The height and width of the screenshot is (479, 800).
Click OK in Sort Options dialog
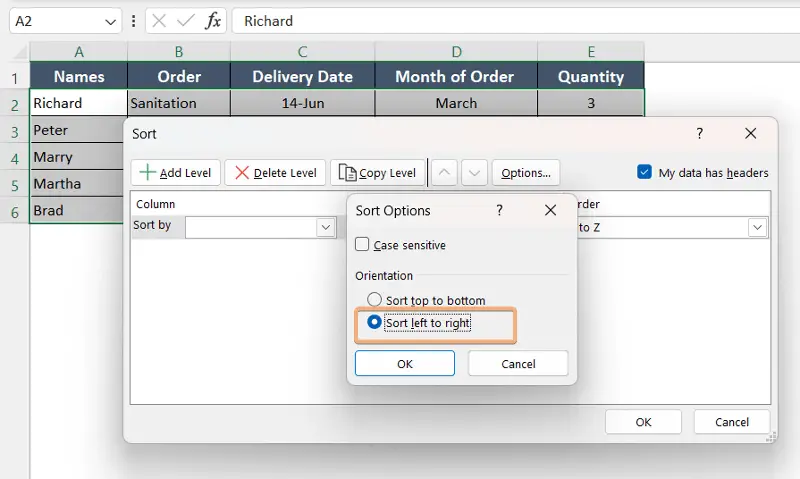point(405,364)
